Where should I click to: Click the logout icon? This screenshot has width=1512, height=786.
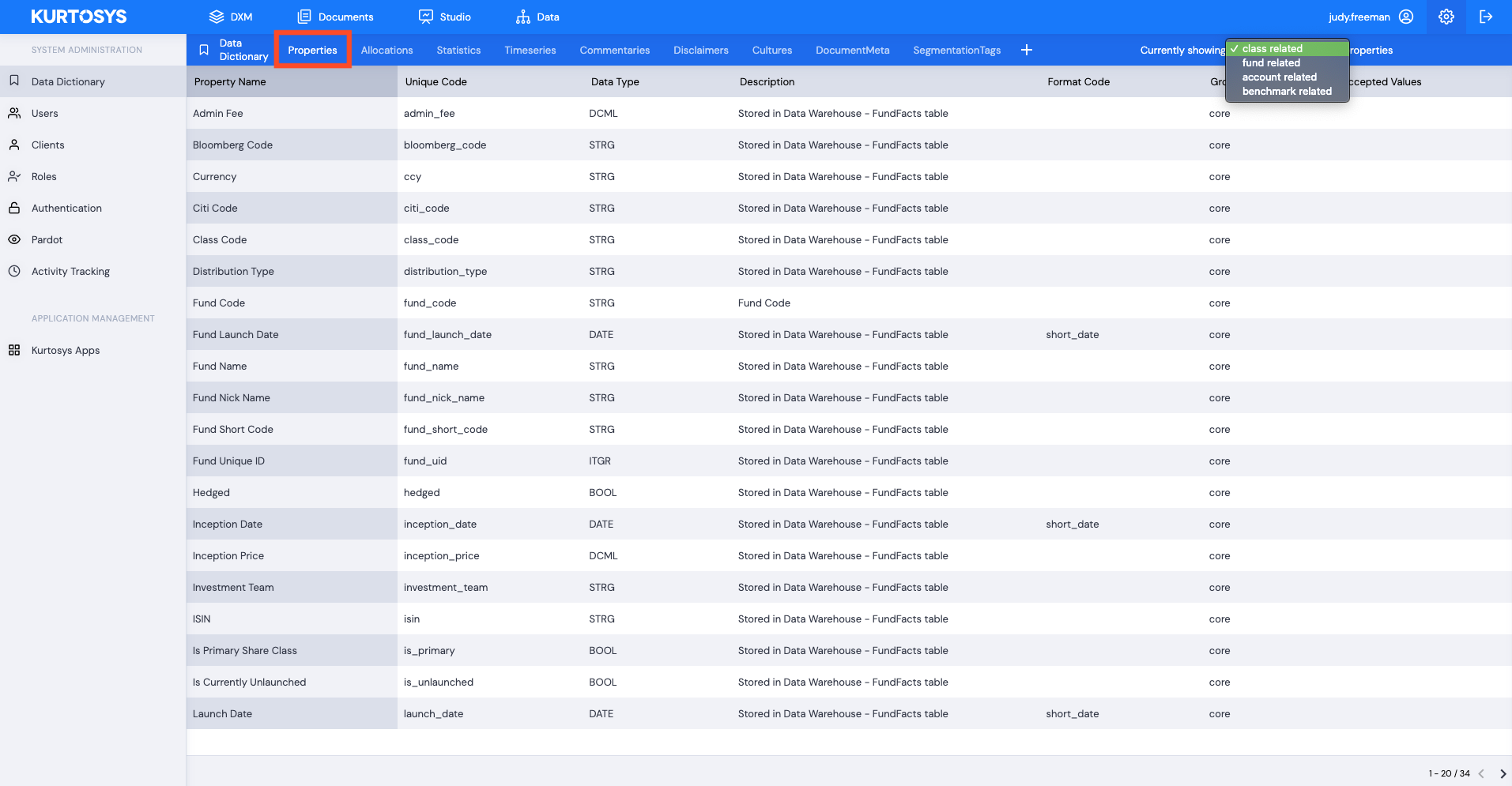pos(1487,16)
